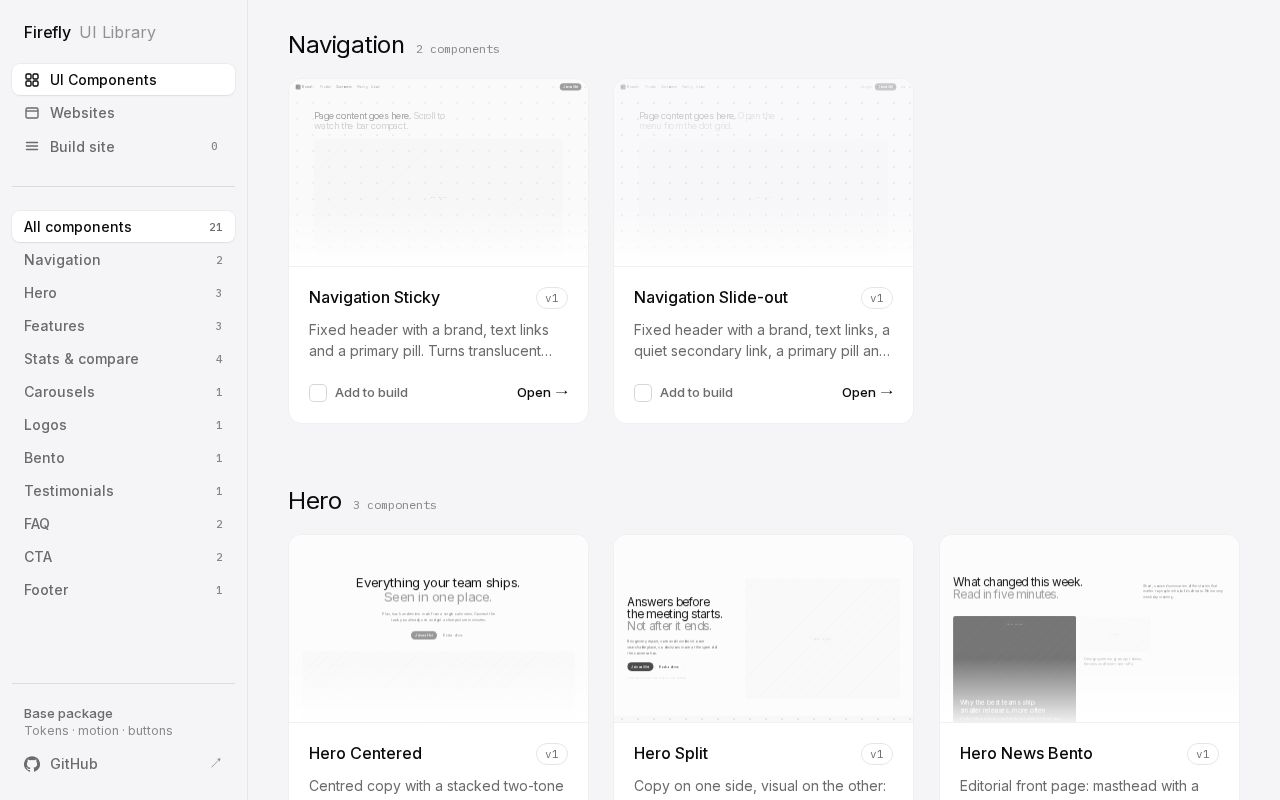Filter by Hero category
1280x800 pixels.
123,293
